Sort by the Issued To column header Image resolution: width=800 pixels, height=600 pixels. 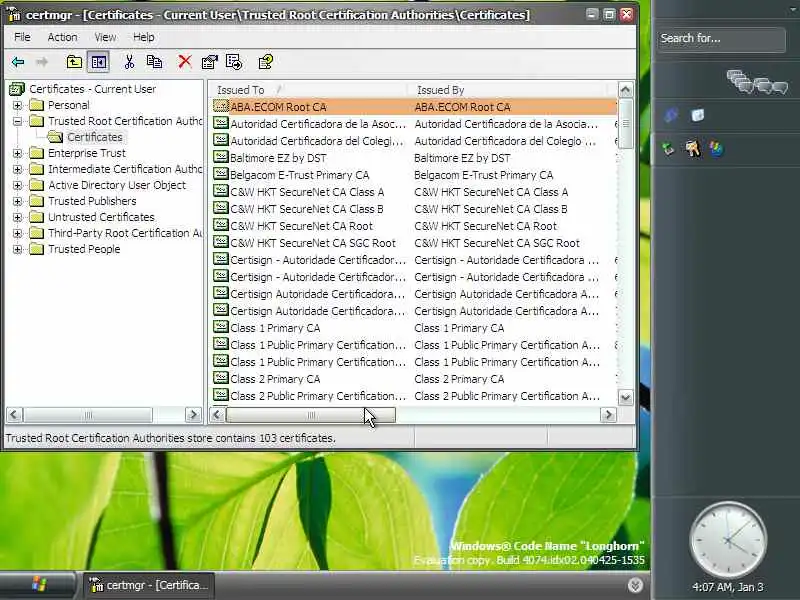coord(308,90)
